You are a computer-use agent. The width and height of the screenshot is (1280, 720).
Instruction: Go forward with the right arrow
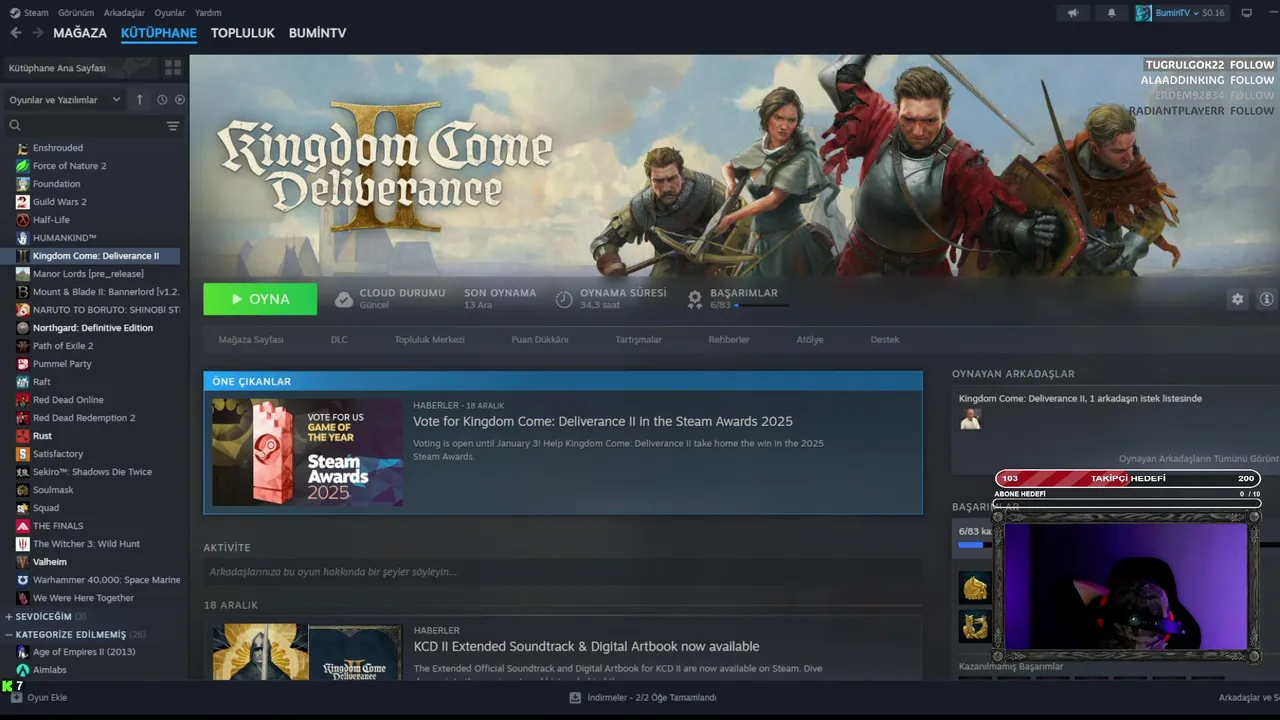[x=37, y=33]
